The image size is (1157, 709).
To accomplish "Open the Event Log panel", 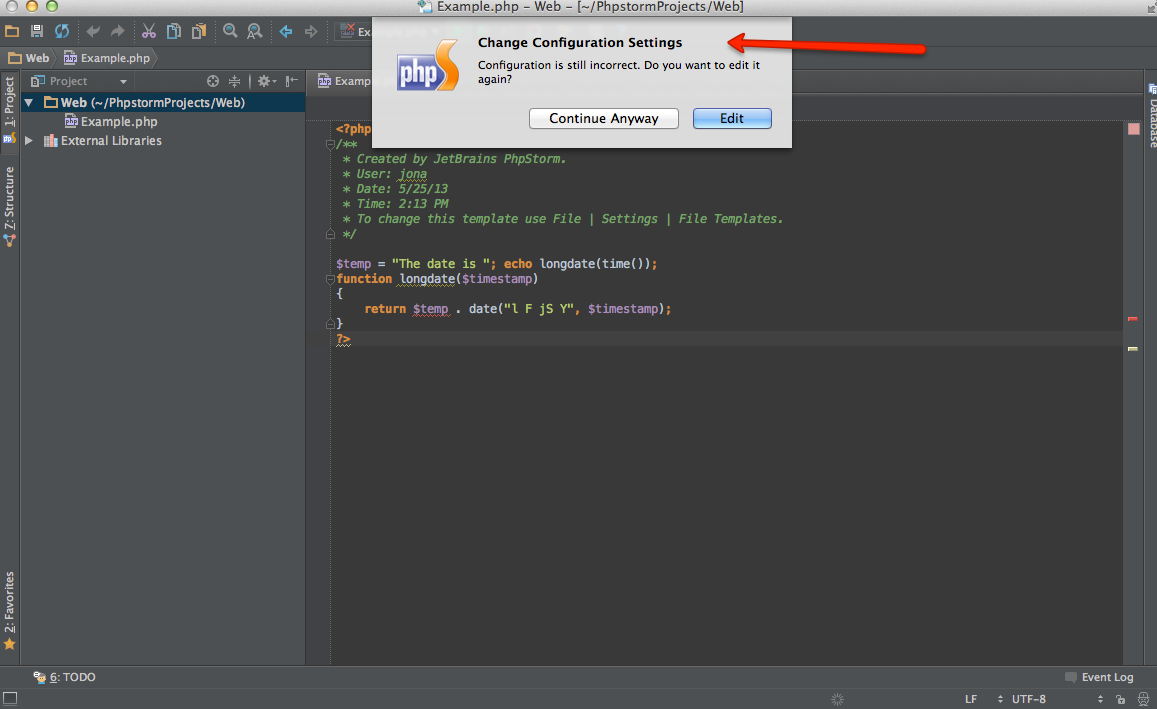I will tap(1099, 677).
